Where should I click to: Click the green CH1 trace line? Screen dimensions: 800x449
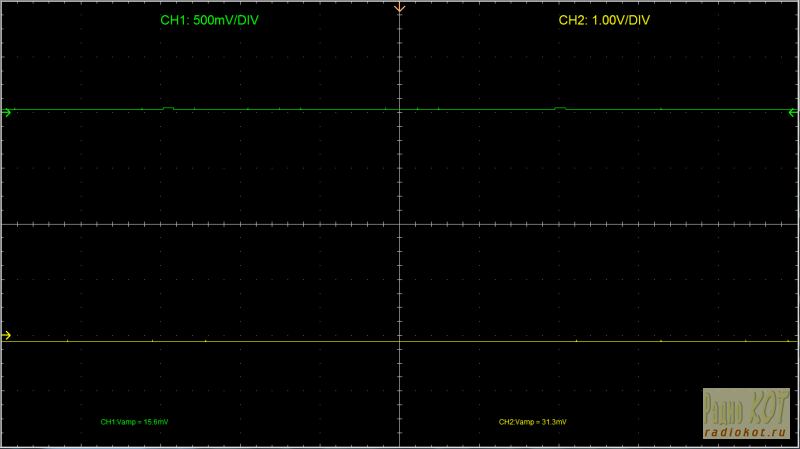pos(300,109)
